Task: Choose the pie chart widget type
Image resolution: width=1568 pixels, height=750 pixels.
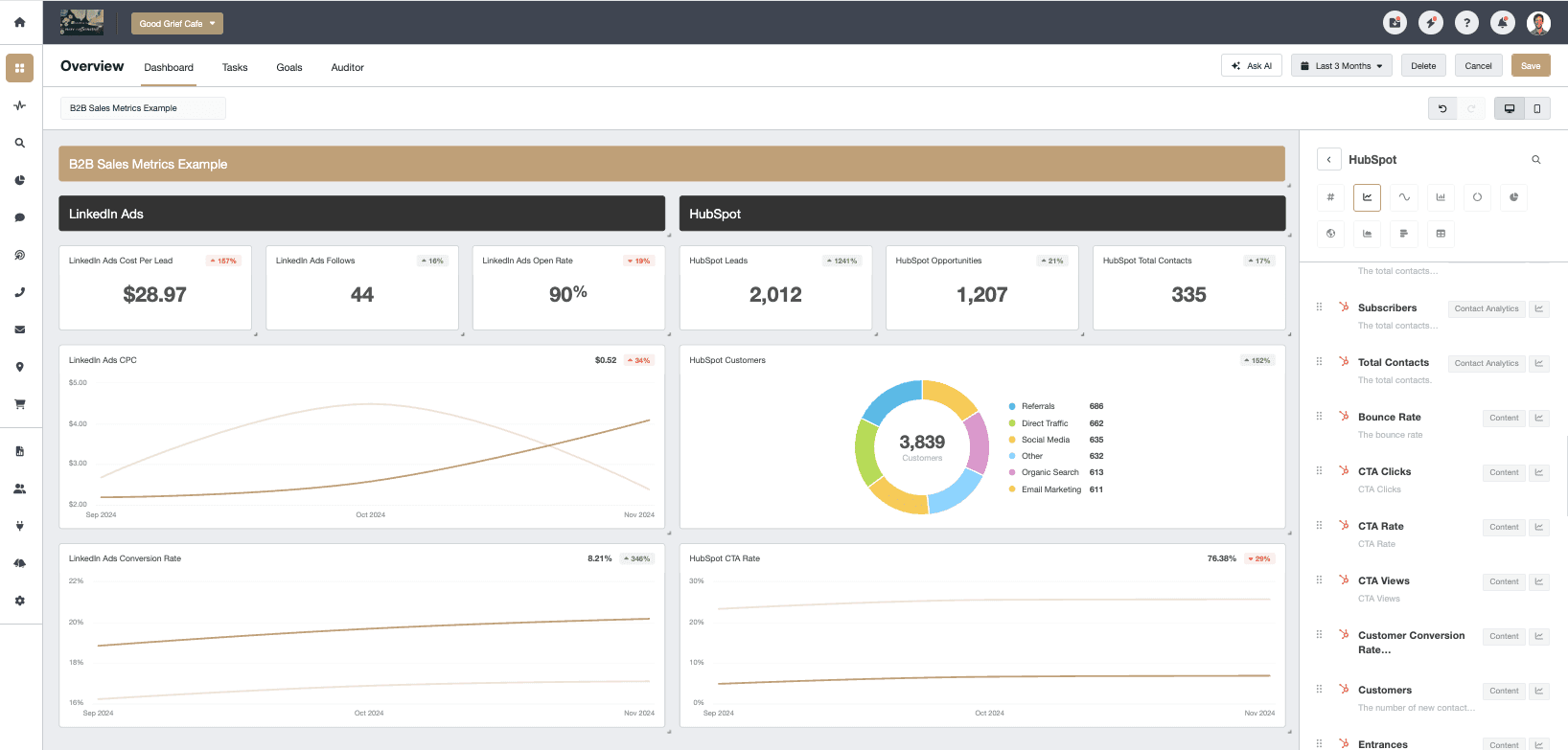Action: [x=1513, y=197]
